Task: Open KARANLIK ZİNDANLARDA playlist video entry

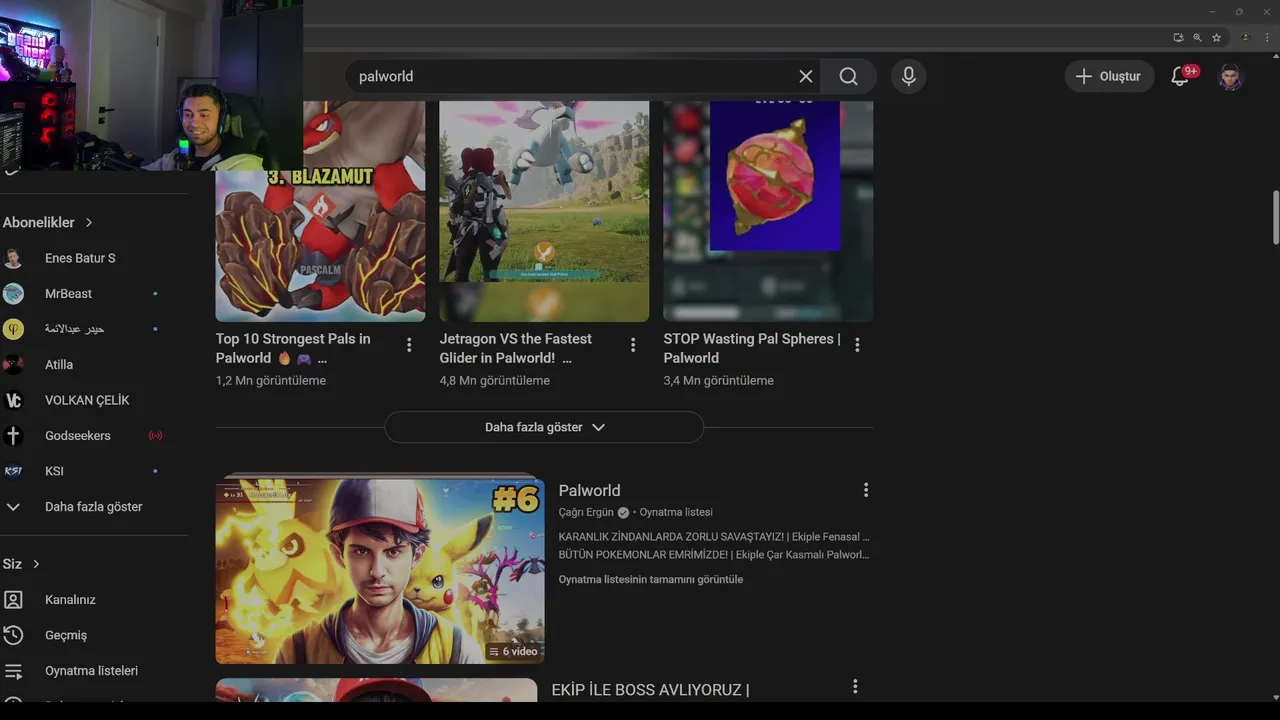Action: click(x=714, y=537)
